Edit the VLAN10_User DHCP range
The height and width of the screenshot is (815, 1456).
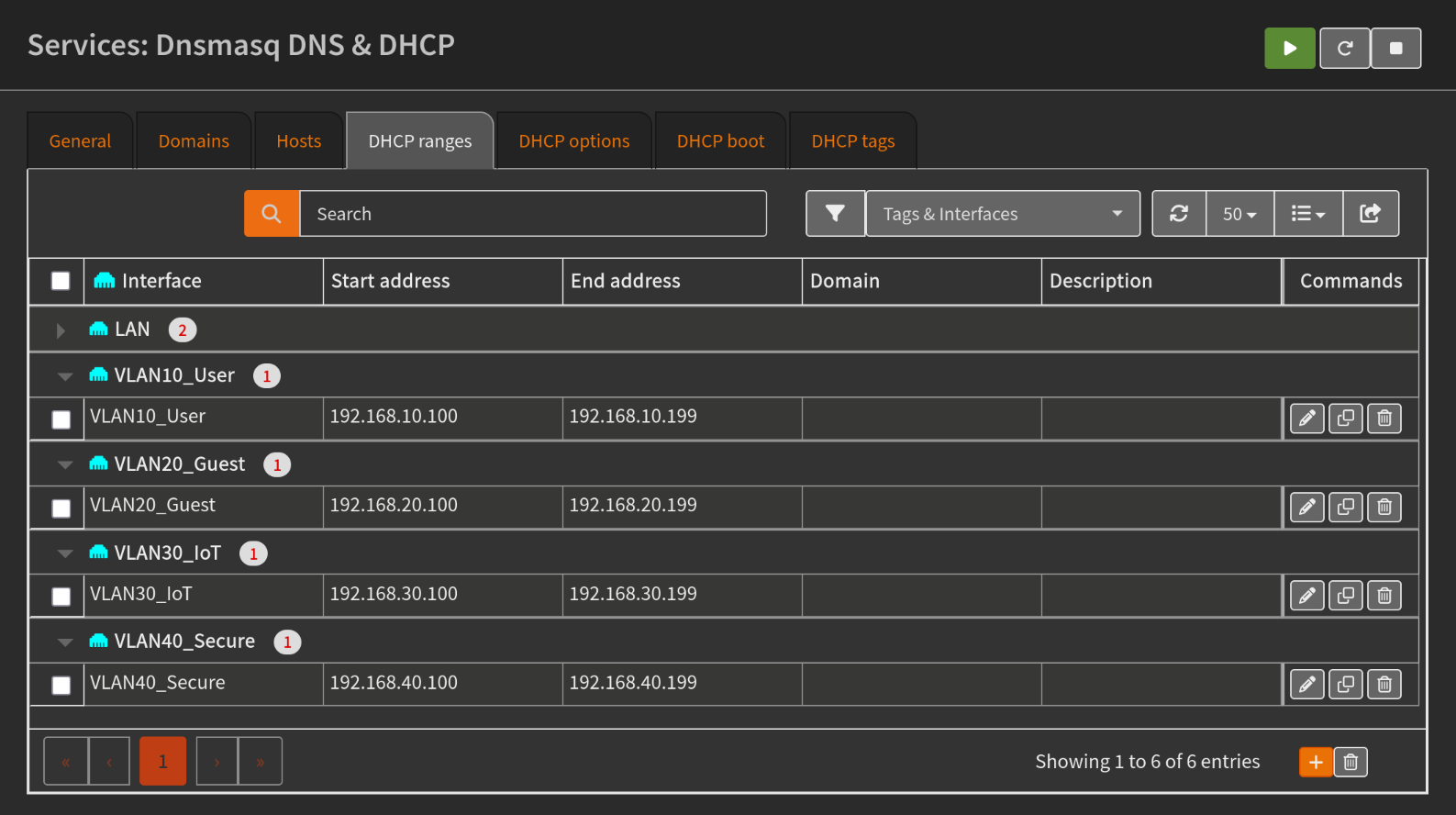1306,419
